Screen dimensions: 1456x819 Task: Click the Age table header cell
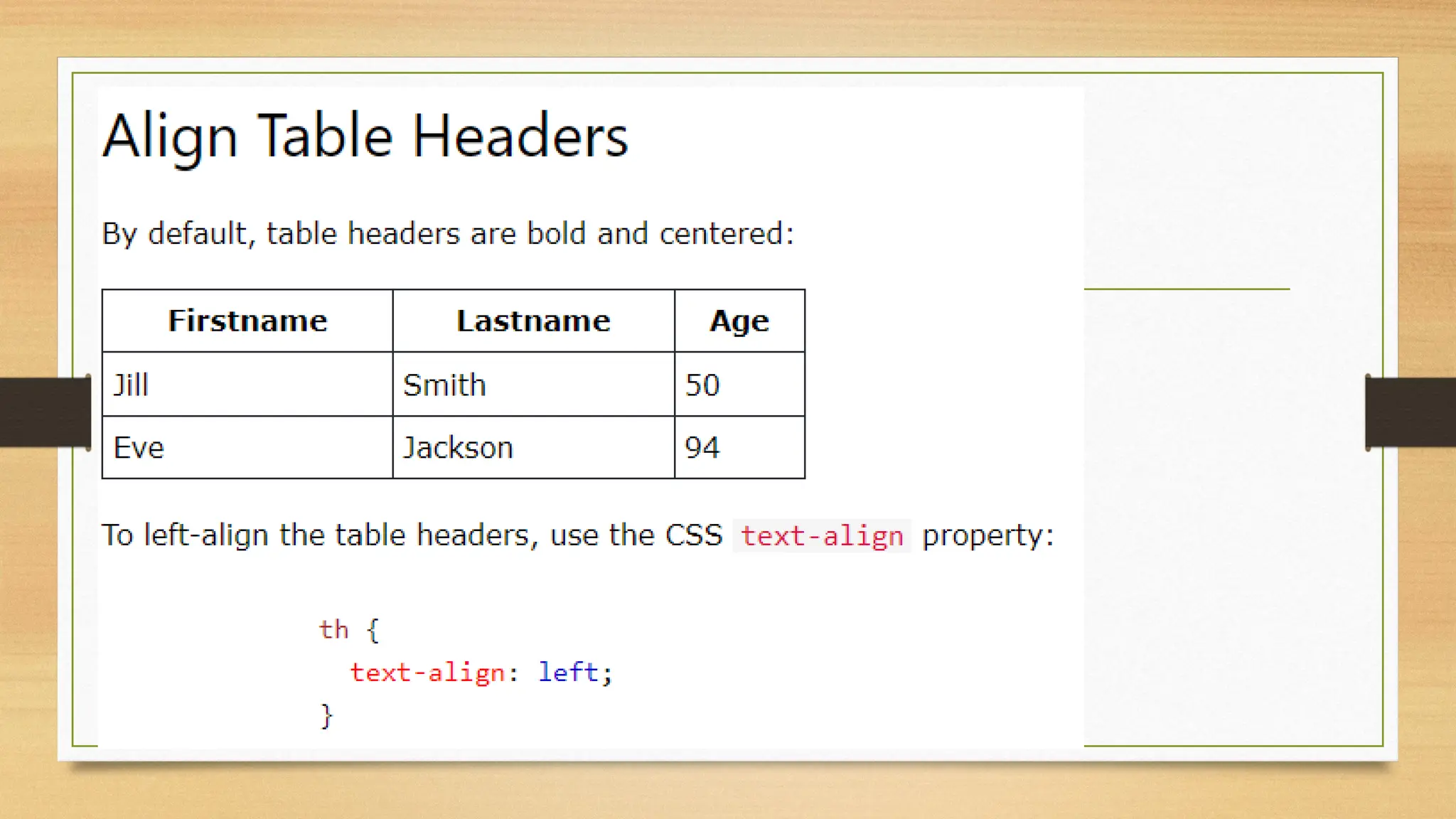point(739,321)
